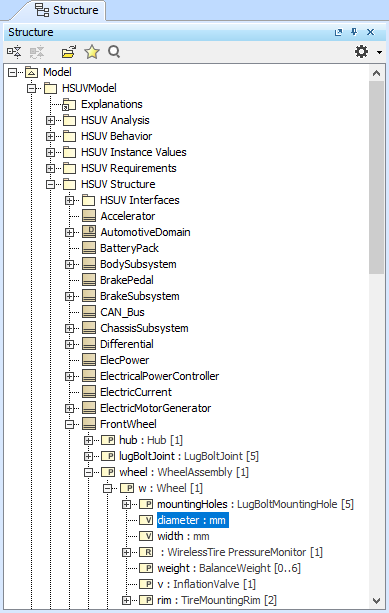This screenshot has height=613, width=389.
Task: Expand the BrakeSubsystem block
Action: point(69,296)
